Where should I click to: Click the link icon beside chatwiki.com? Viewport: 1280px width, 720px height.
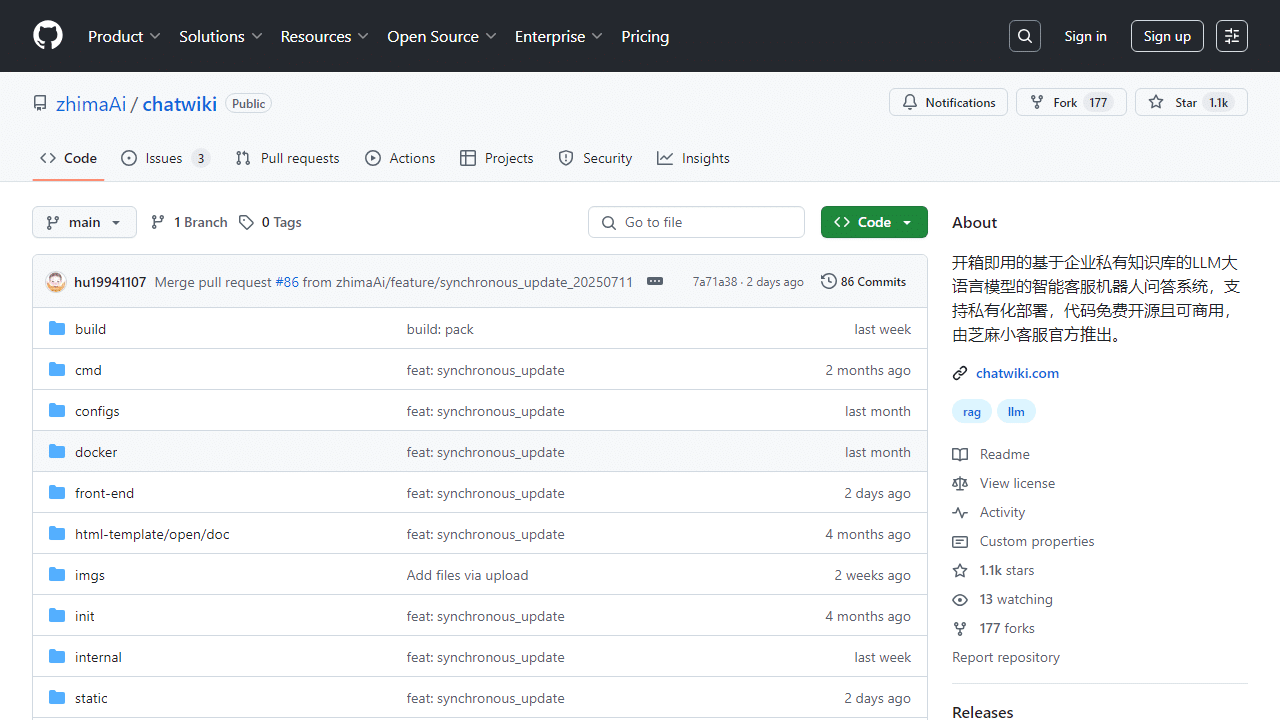960,373
